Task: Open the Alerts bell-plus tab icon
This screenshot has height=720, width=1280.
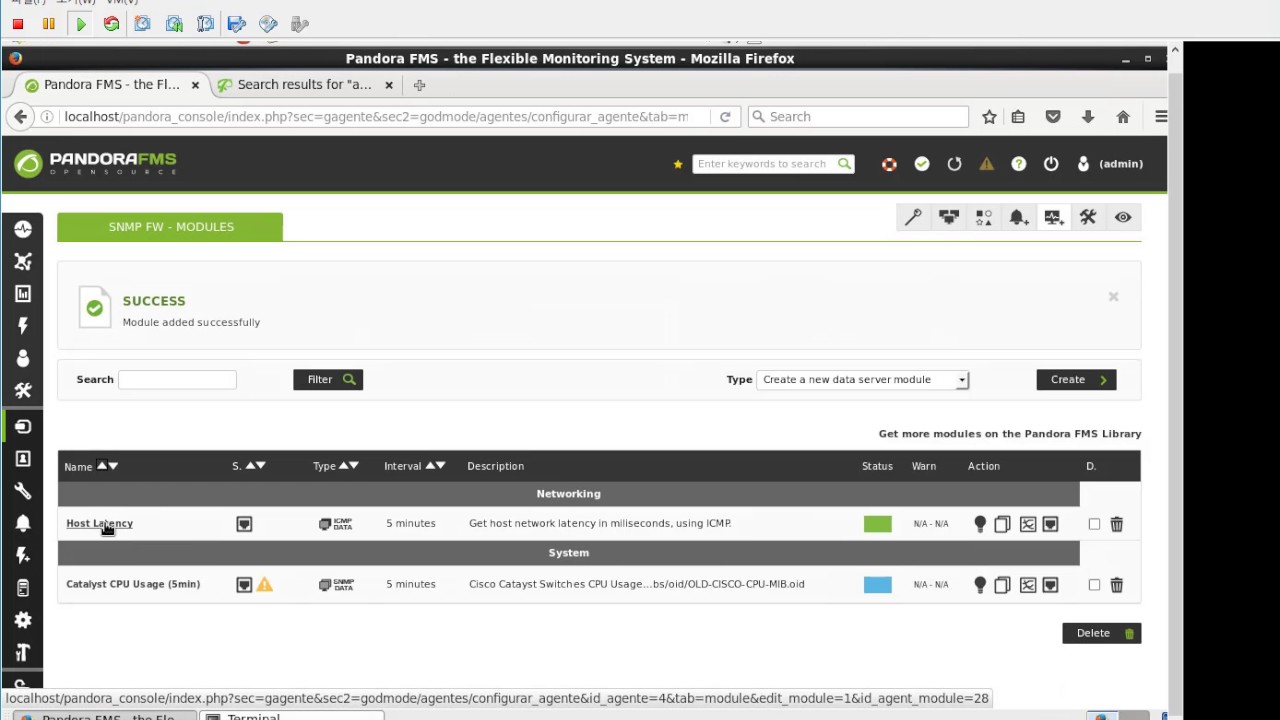Action: (1018, 217)
